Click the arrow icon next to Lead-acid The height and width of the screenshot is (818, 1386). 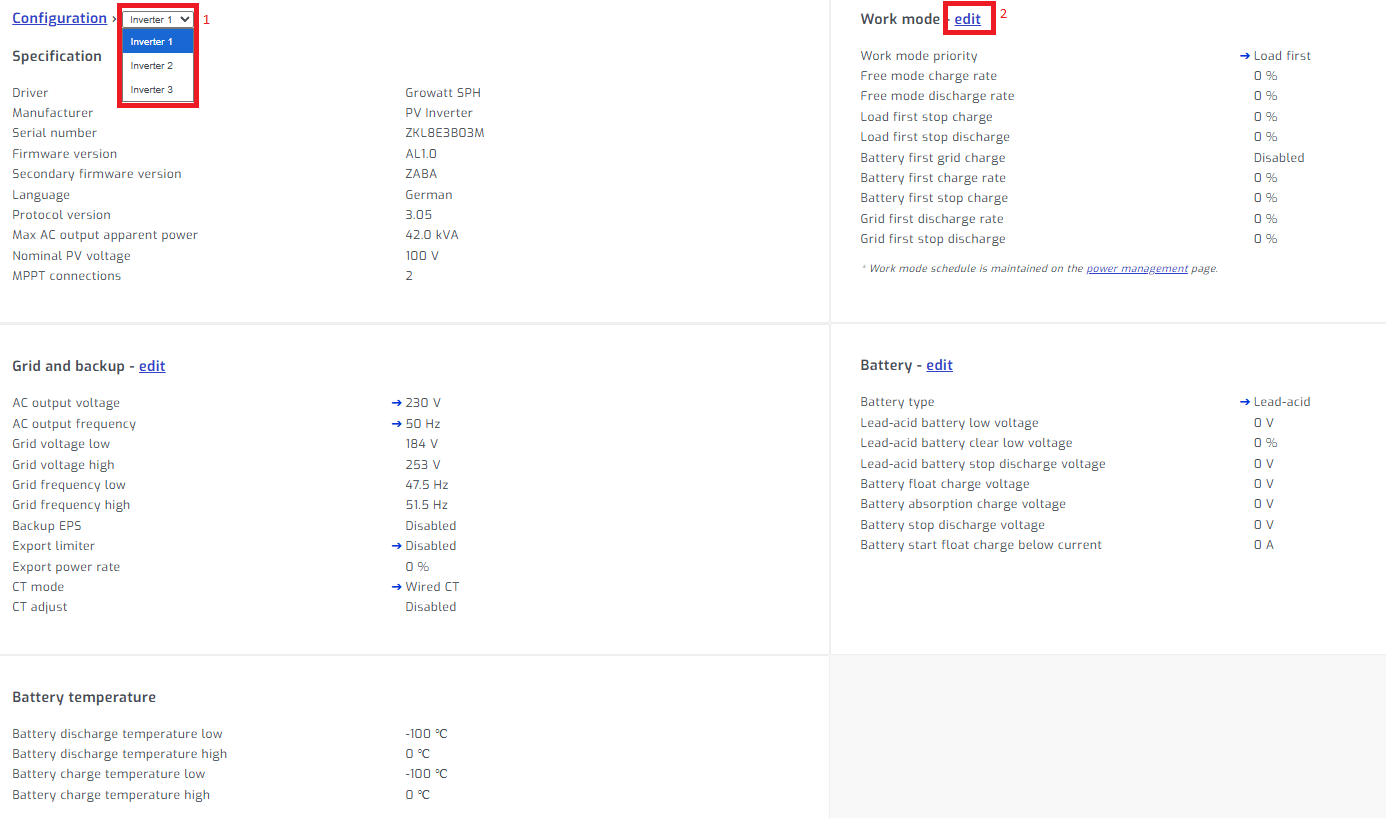tap(1245, 402)
